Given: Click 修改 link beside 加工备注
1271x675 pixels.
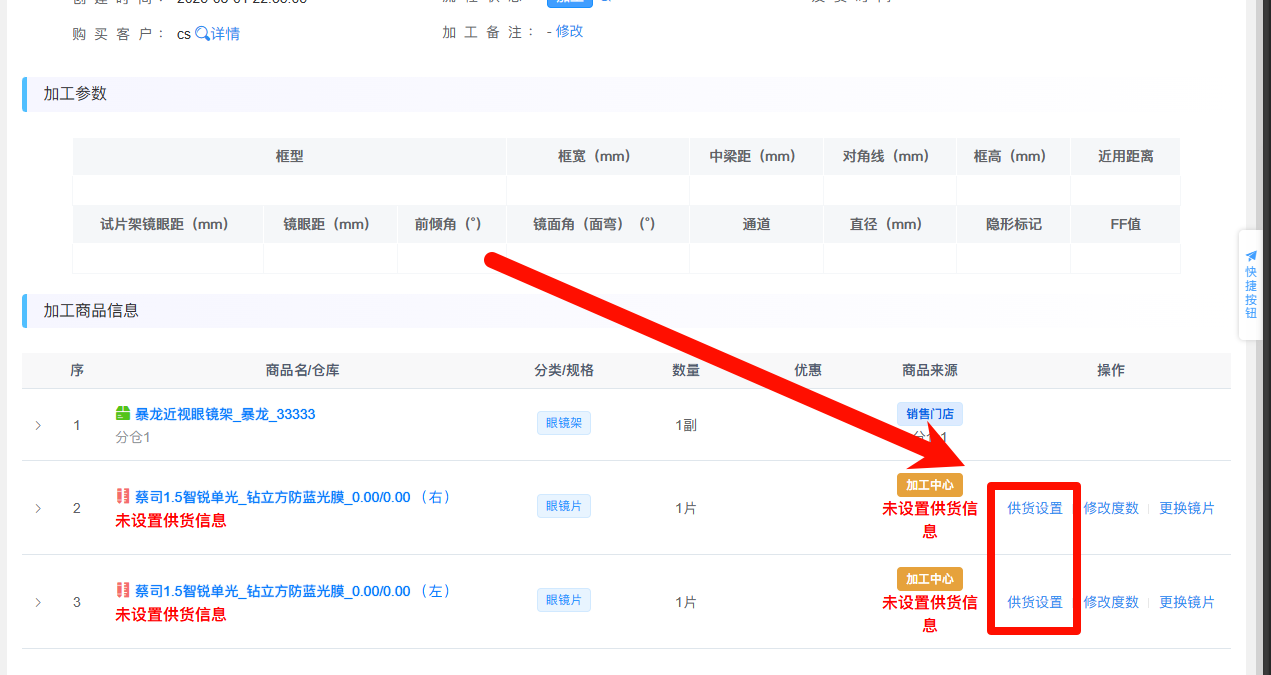Looking at the screenshot, I should pyautogui.click(x=569, y=31).
